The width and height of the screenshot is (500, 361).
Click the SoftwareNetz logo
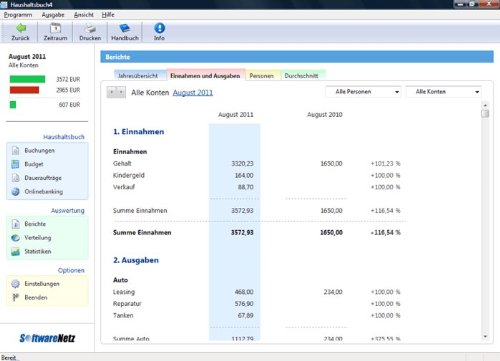47,338
